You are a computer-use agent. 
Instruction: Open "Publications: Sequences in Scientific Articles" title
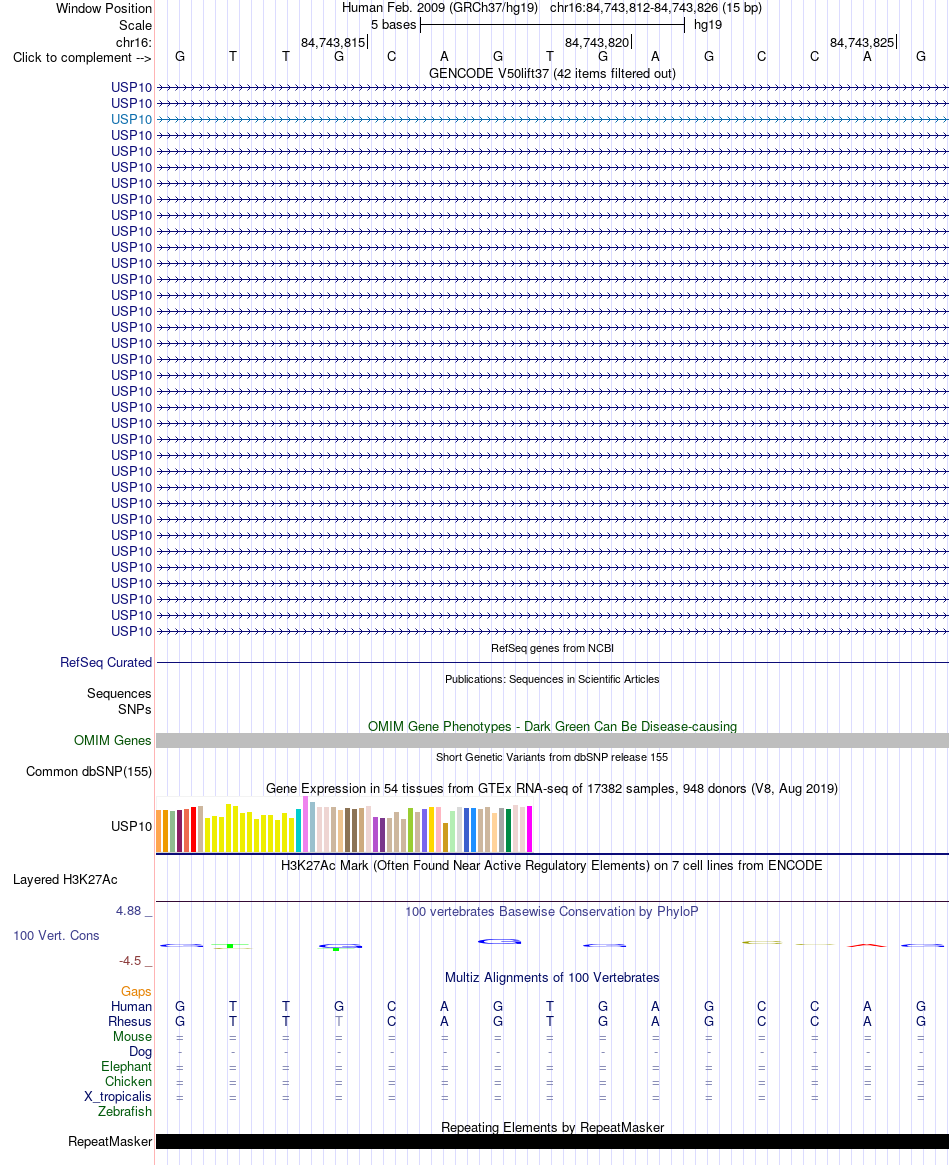tap(552, 679)
